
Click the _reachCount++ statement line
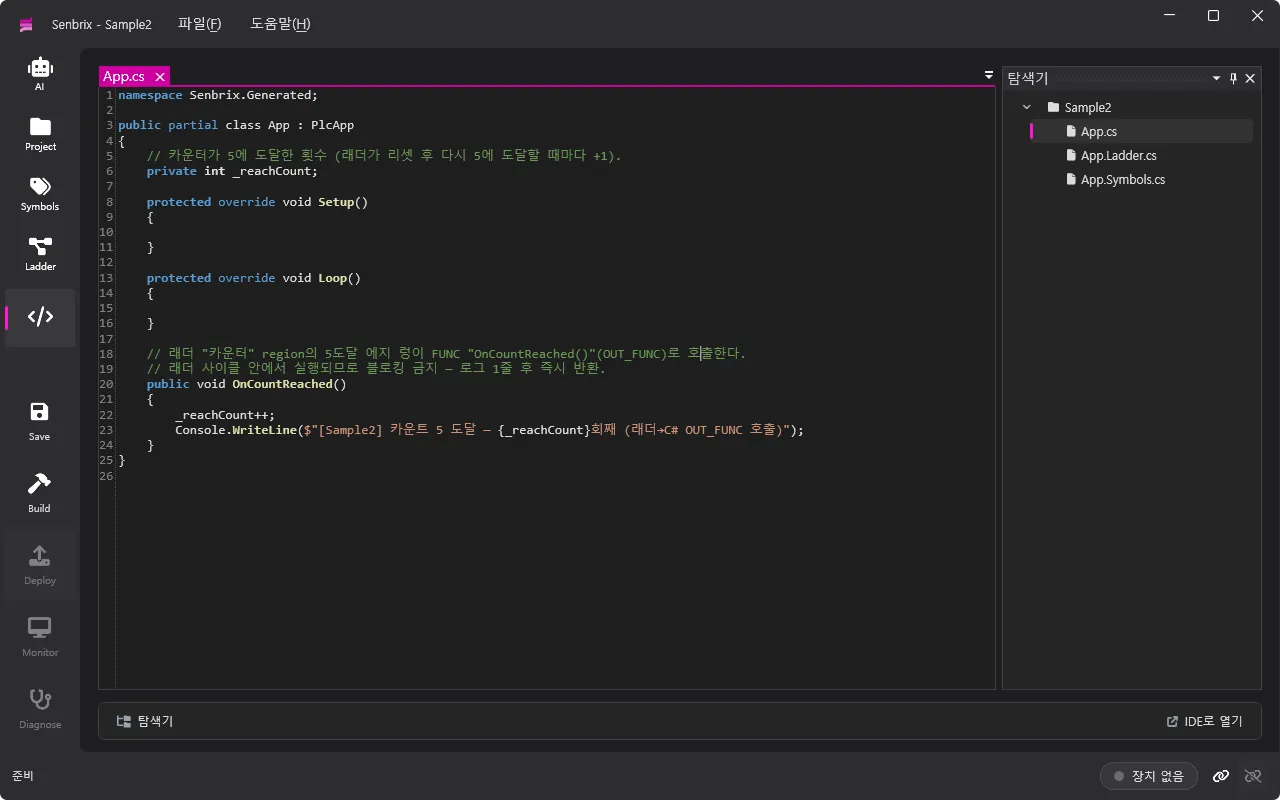point(224,414)
